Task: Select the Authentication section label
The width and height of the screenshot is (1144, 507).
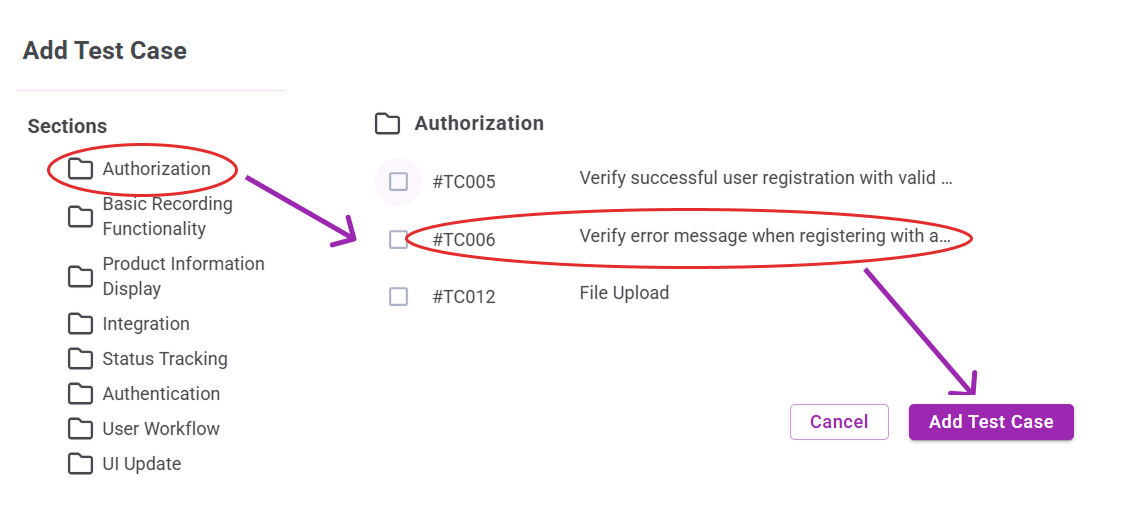Action: coord(161,394)
